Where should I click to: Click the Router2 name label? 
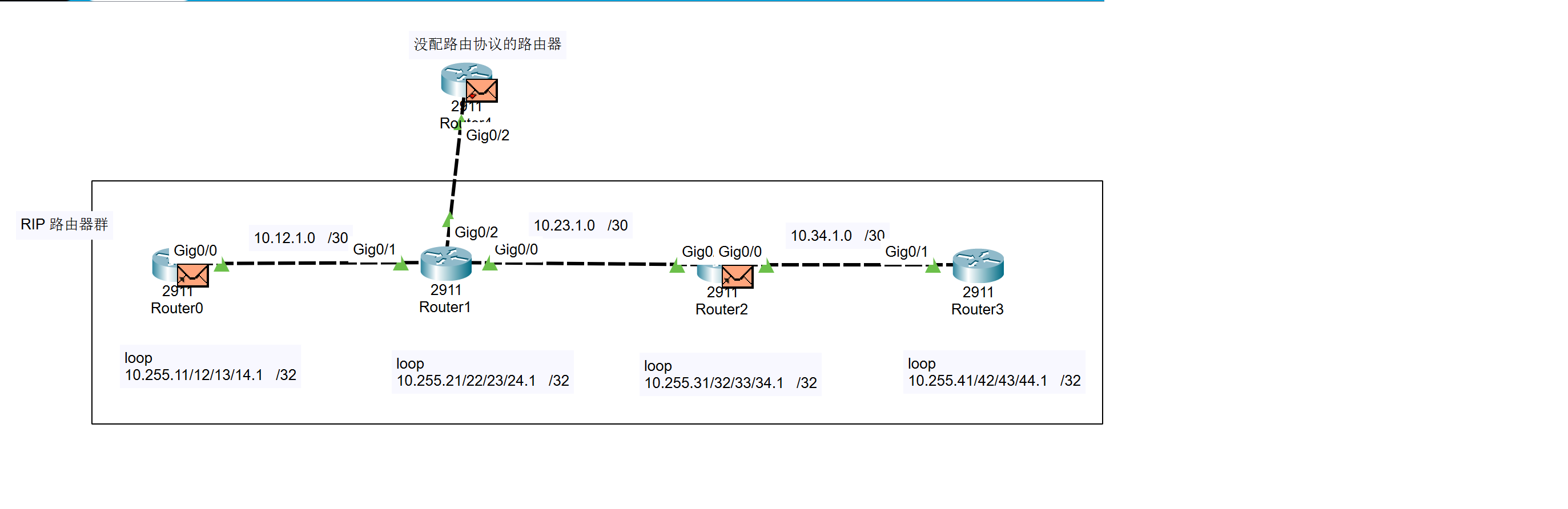point(721,309)
